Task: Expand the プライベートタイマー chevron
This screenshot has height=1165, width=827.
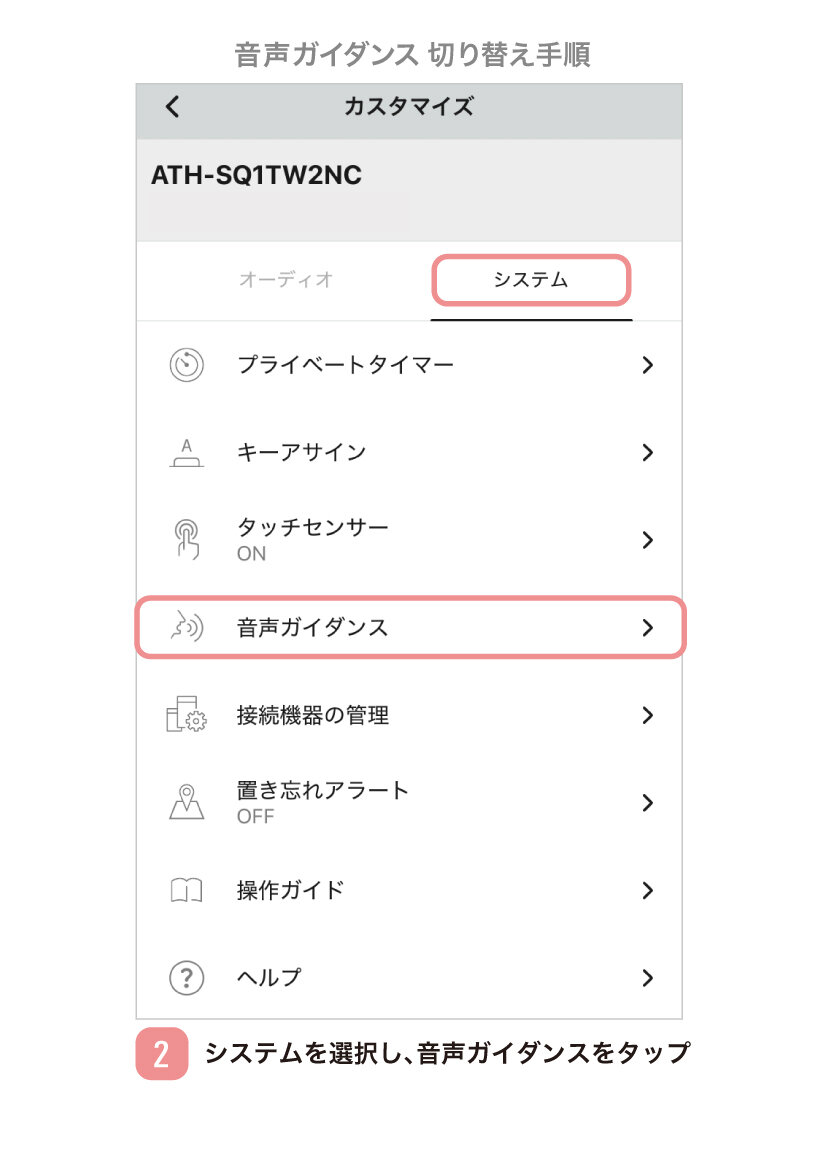Action: (x=647, y=365)
